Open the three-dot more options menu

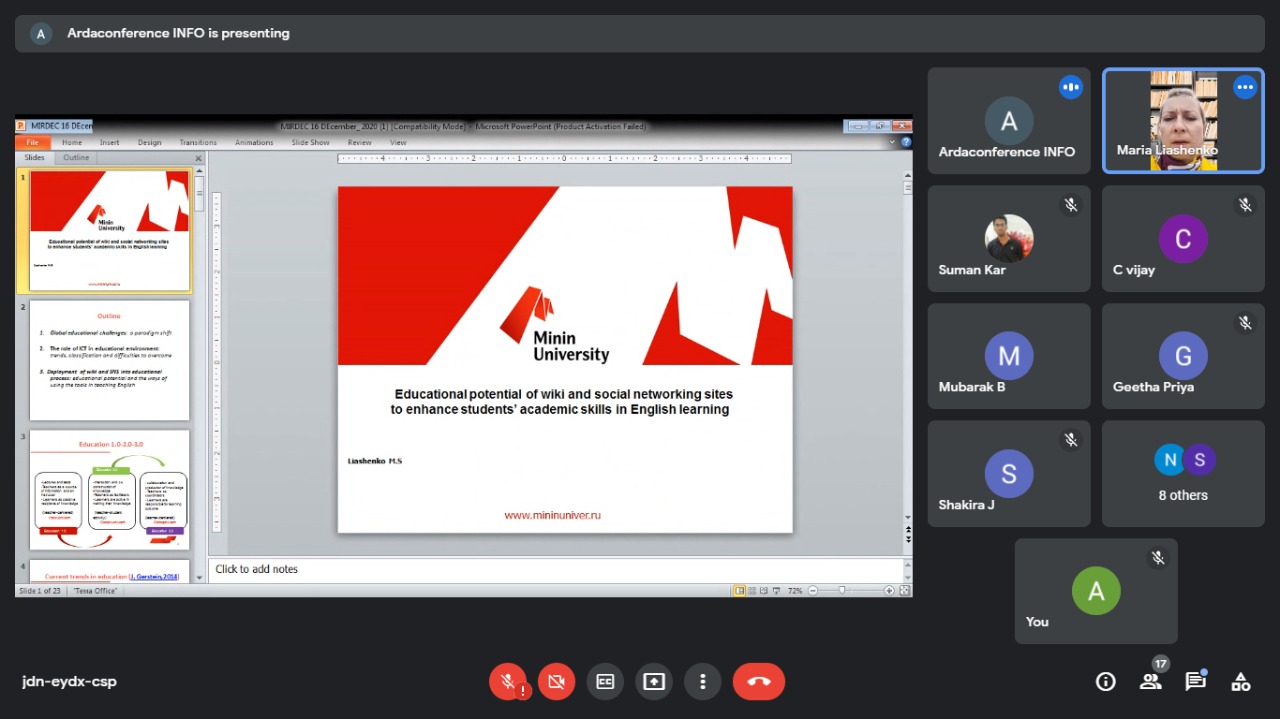(x=703, y=682)
